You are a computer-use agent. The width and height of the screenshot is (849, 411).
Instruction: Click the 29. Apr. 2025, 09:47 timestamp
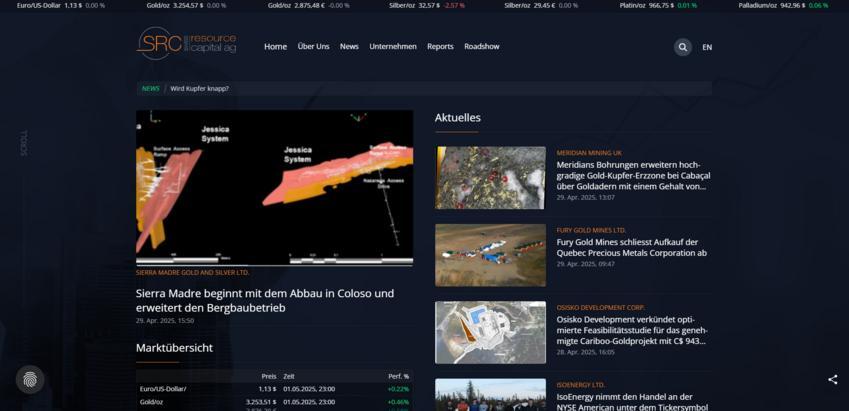pyautogui.click(x=585, y=264)
